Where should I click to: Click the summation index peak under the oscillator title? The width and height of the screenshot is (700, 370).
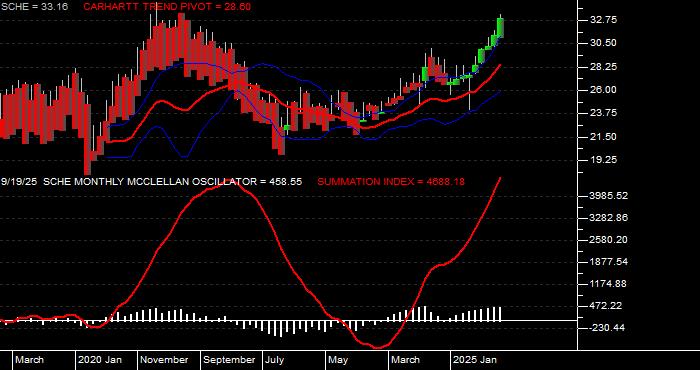tap(227, 184)
